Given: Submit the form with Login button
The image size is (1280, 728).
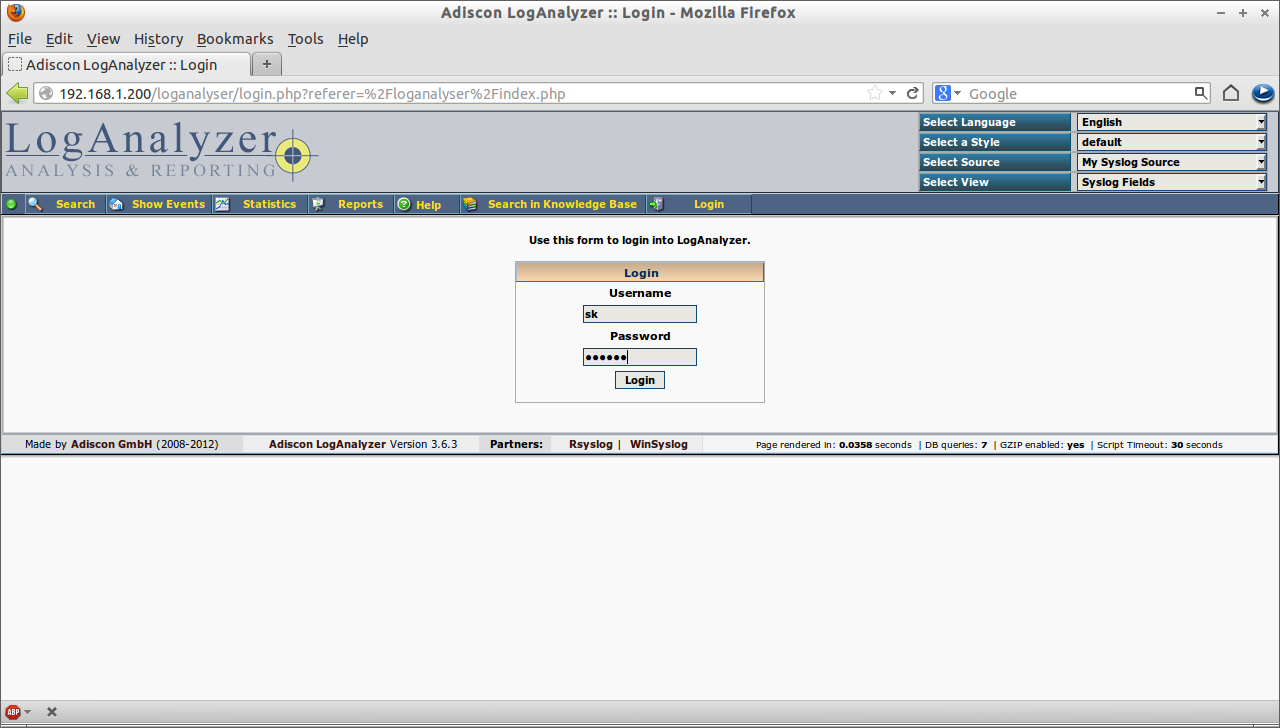Looking at the screenshot, I should point(640,380).
